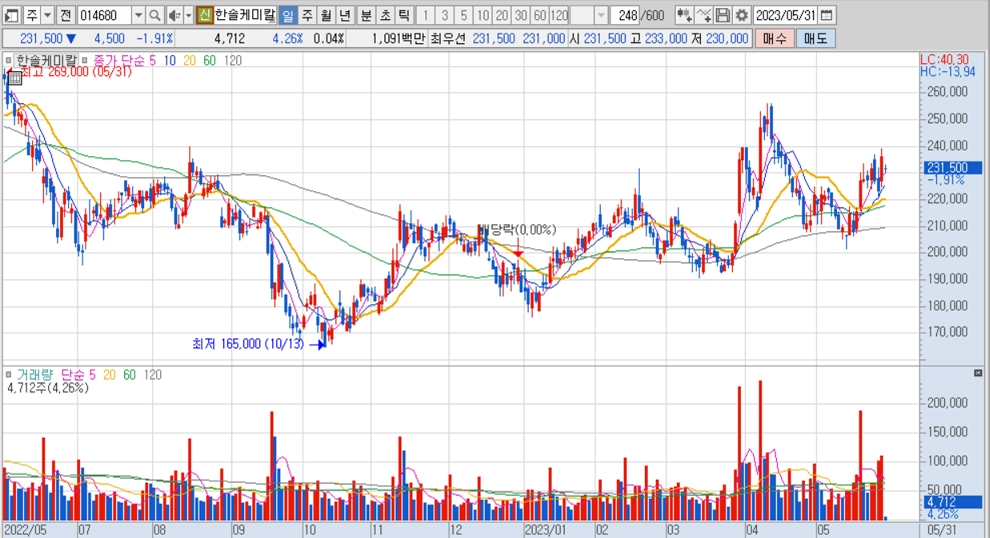This screenshot has height=538, width=990.
Task: Click the 최고 269,000 (05/31) high label
Action: [x=76, y=72]
